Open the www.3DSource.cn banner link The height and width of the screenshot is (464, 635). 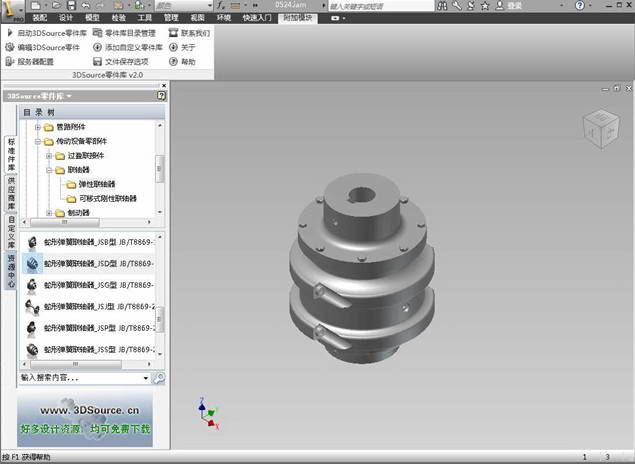pyautogui.click(x=85, y=419)
